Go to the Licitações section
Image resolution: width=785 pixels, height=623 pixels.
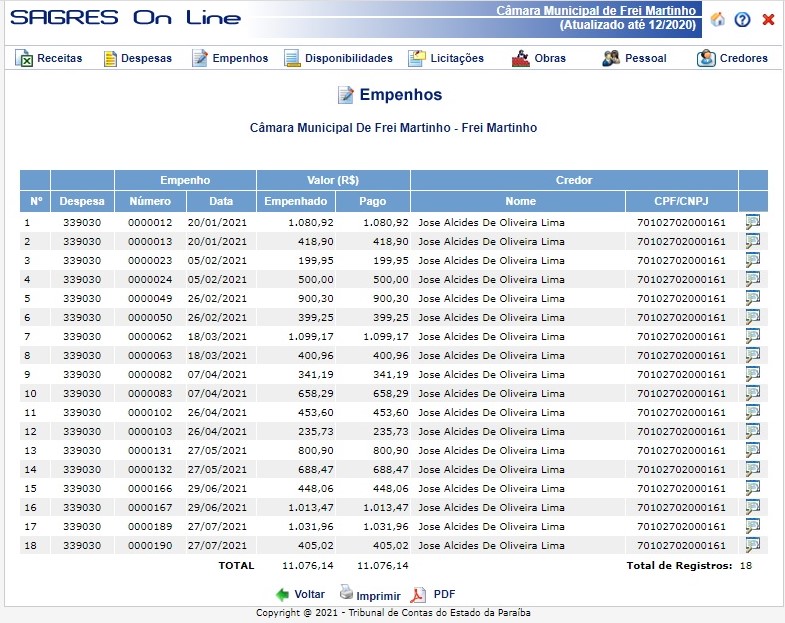click(446, 58)
